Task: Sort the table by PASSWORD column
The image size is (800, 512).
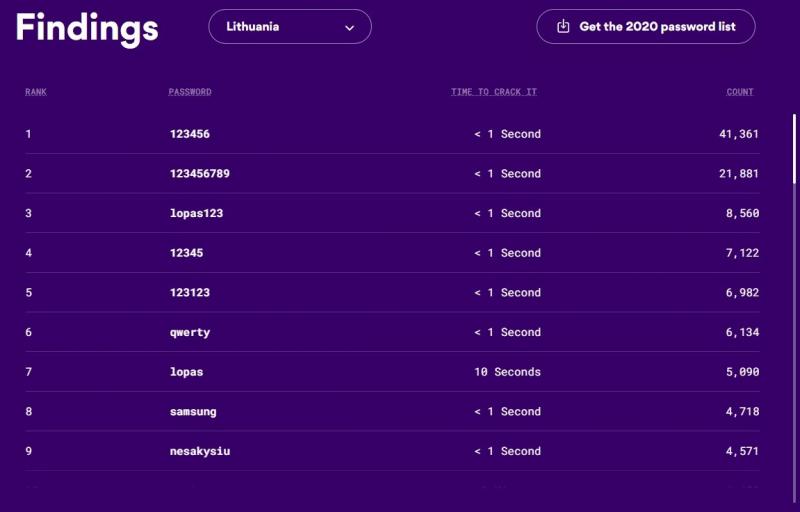Action: (190, 92)
